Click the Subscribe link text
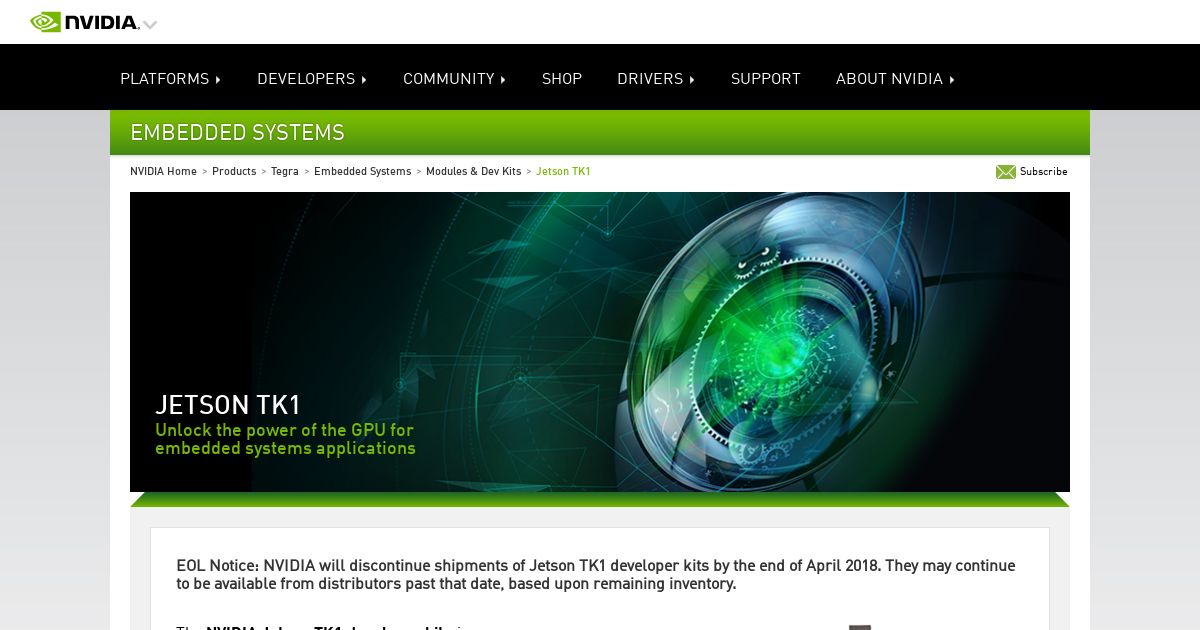 click(1044, 172)
